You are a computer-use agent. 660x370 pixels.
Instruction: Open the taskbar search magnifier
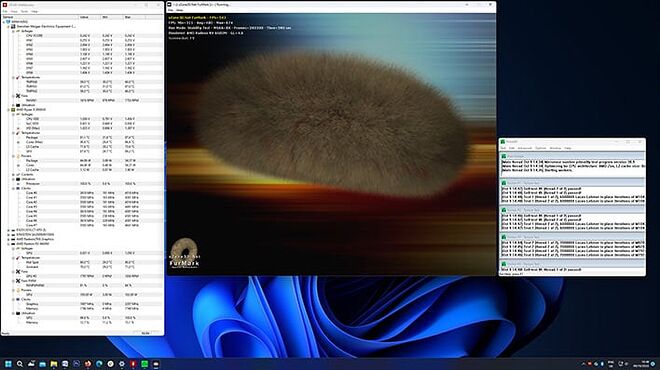tap(20, 364)
